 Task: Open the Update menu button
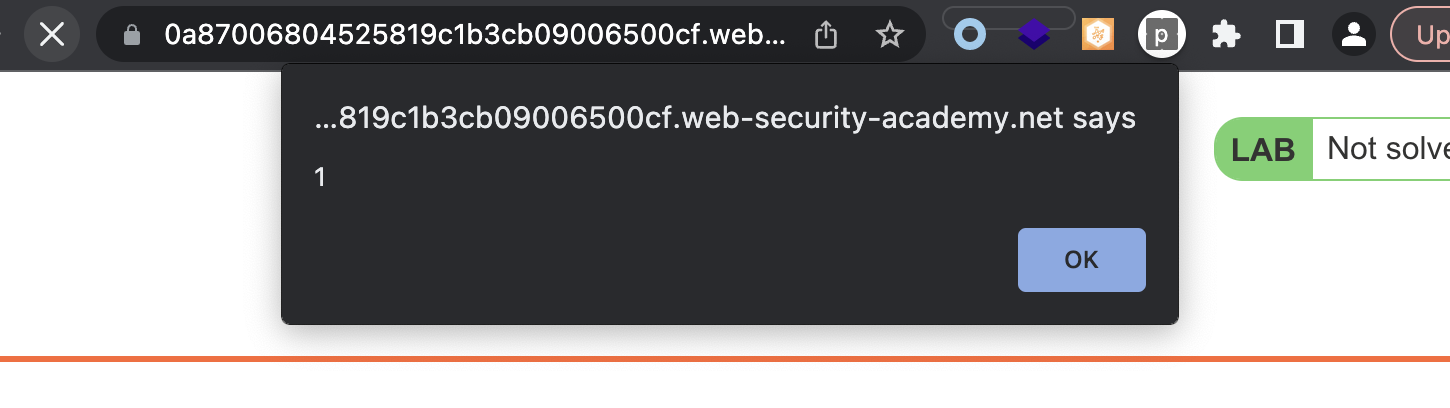coord(1425,36)
